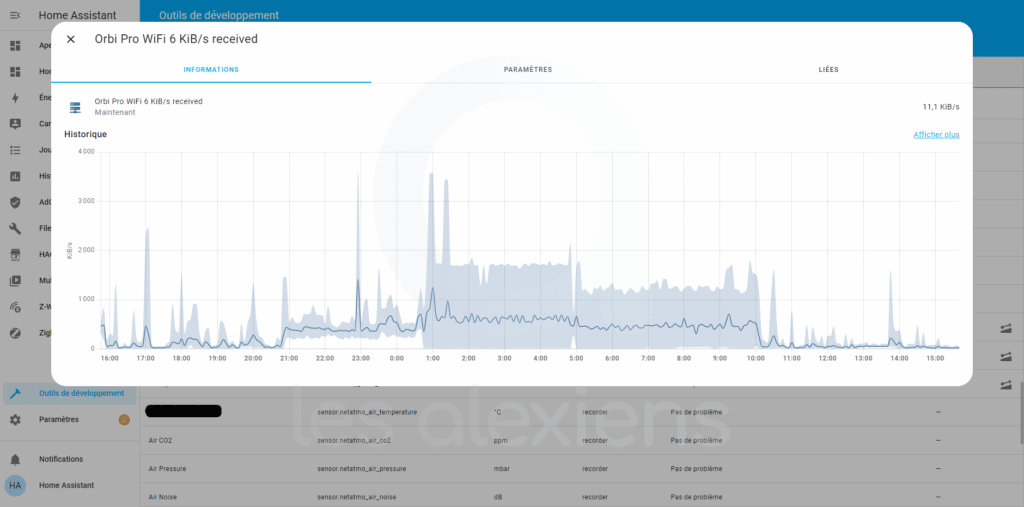Click the 'Maintenant' timestamp text

[115, 112]
